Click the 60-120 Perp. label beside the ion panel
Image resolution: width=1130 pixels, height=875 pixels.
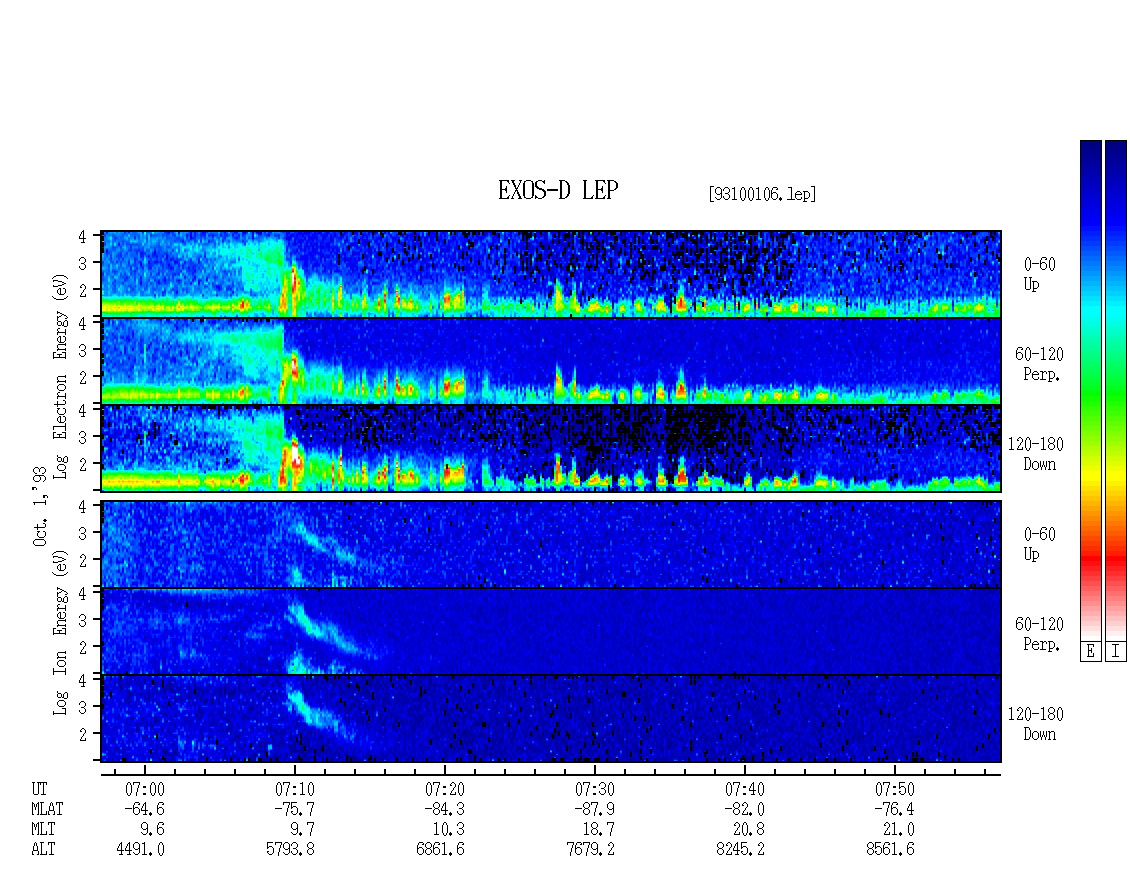[x=1039, y=634]
